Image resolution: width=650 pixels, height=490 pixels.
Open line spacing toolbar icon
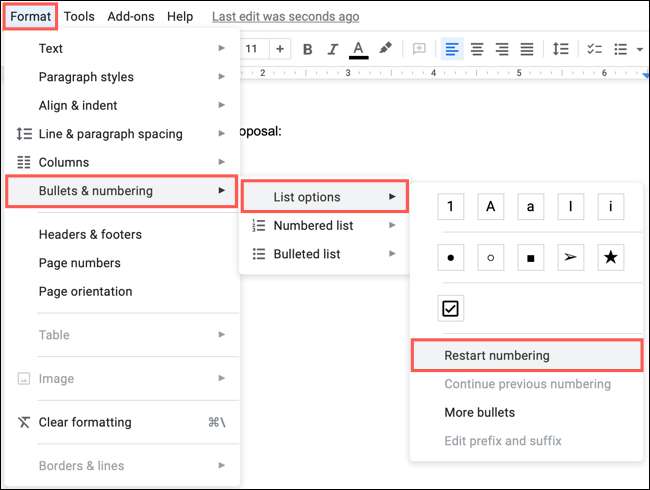coord(561,49)
